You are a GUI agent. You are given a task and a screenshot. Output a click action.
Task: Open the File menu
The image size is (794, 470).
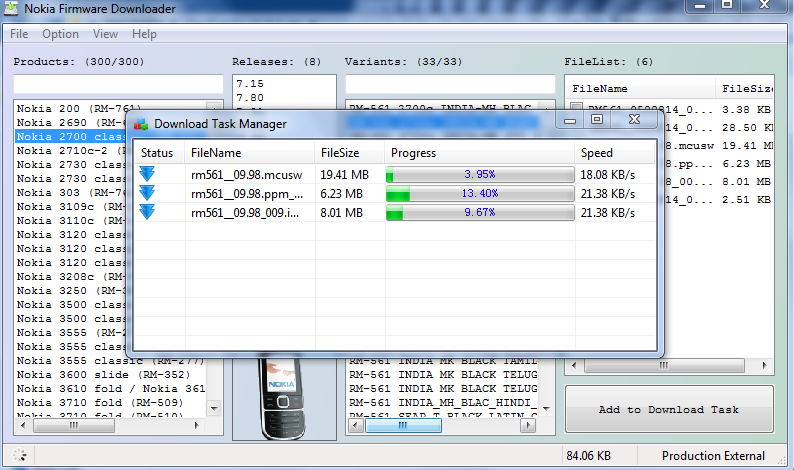pos(19,34)
